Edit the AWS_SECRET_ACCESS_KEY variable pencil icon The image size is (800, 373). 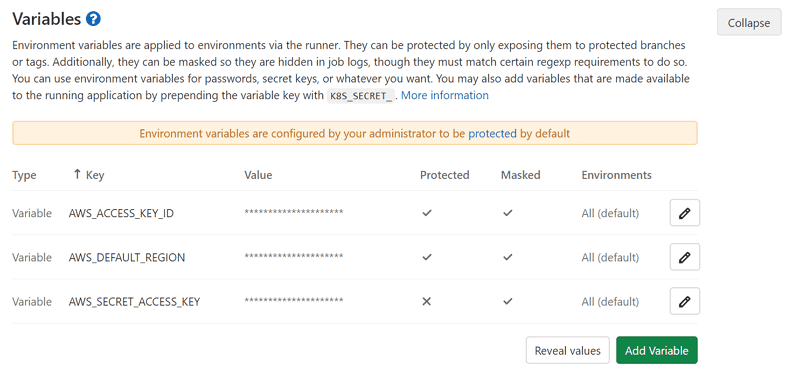click(684, 301)
